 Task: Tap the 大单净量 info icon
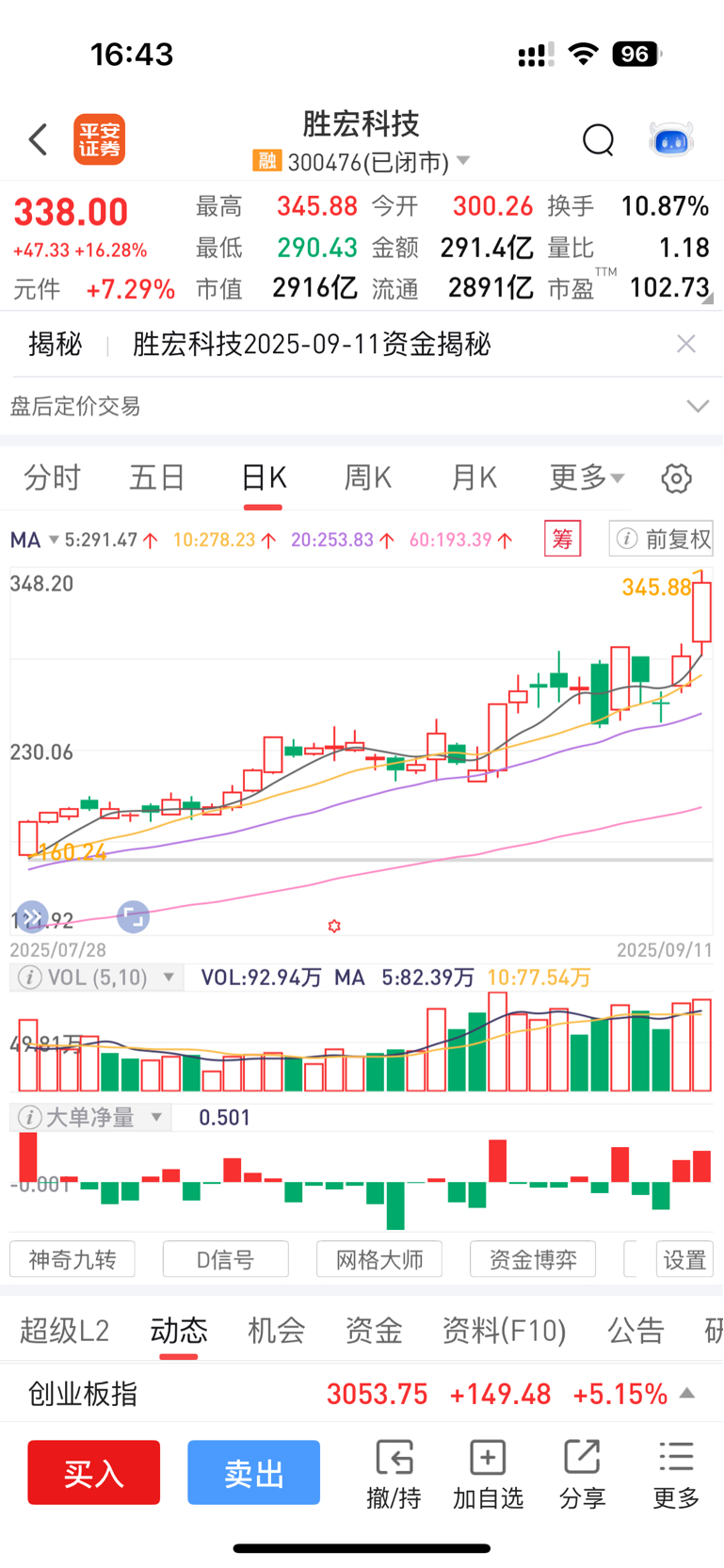[x=29, y=1118]
